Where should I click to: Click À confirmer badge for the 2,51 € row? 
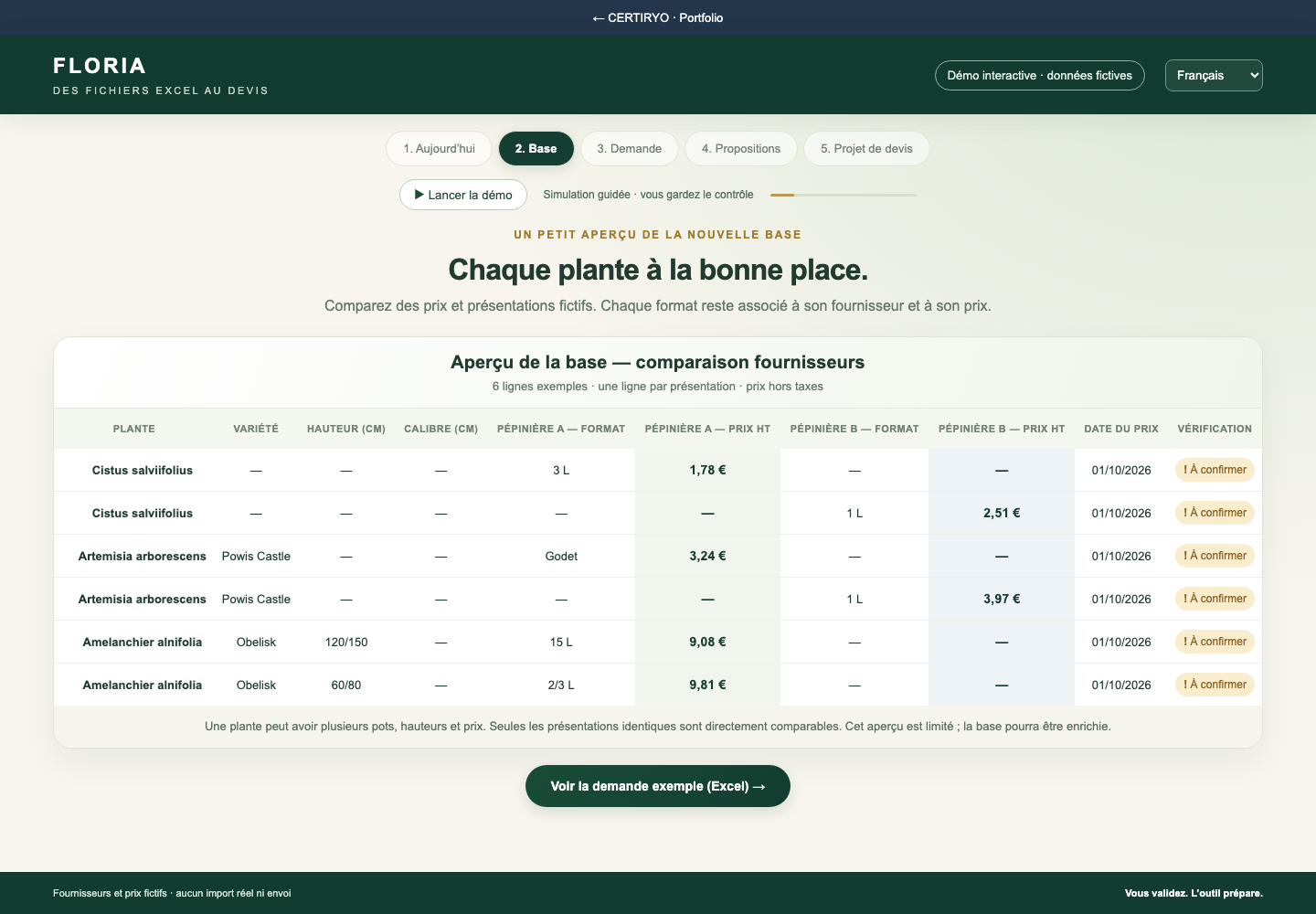[1215, 513]
